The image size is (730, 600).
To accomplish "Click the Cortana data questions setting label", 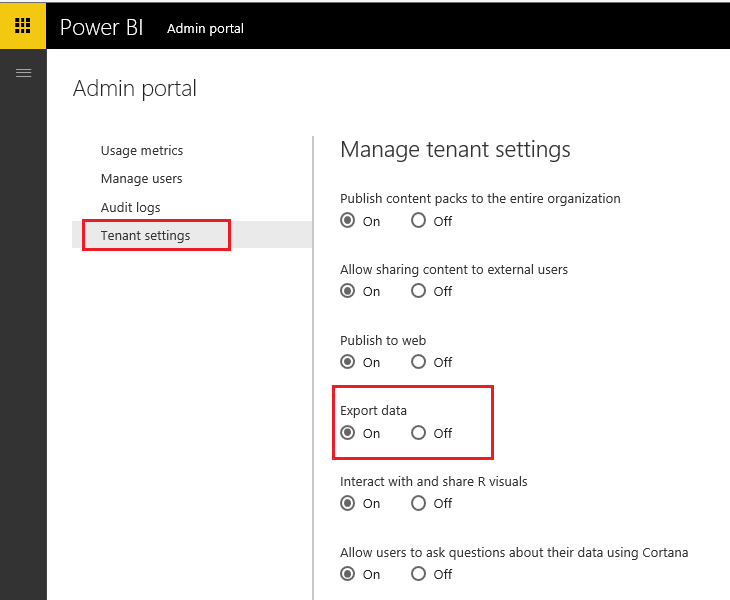I will coord(514,553).
